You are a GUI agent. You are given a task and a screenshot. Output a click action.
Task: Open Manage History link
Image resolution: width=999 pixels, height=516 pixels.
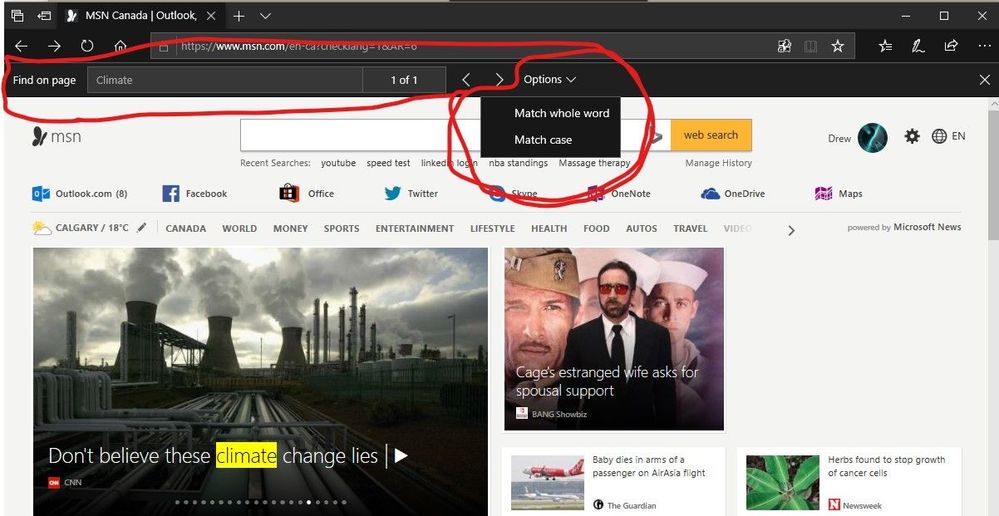click(x=719, y=163)
